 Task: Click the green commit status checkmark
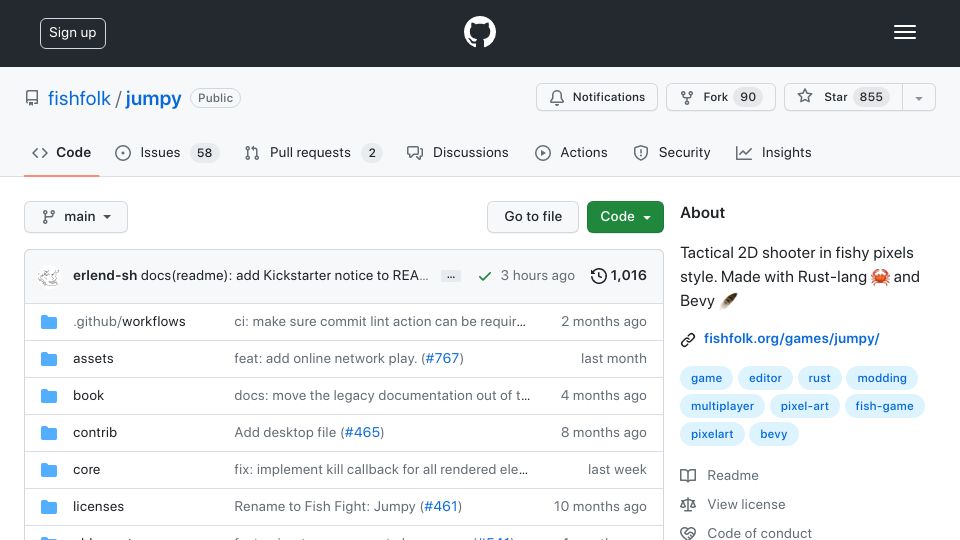485,276
